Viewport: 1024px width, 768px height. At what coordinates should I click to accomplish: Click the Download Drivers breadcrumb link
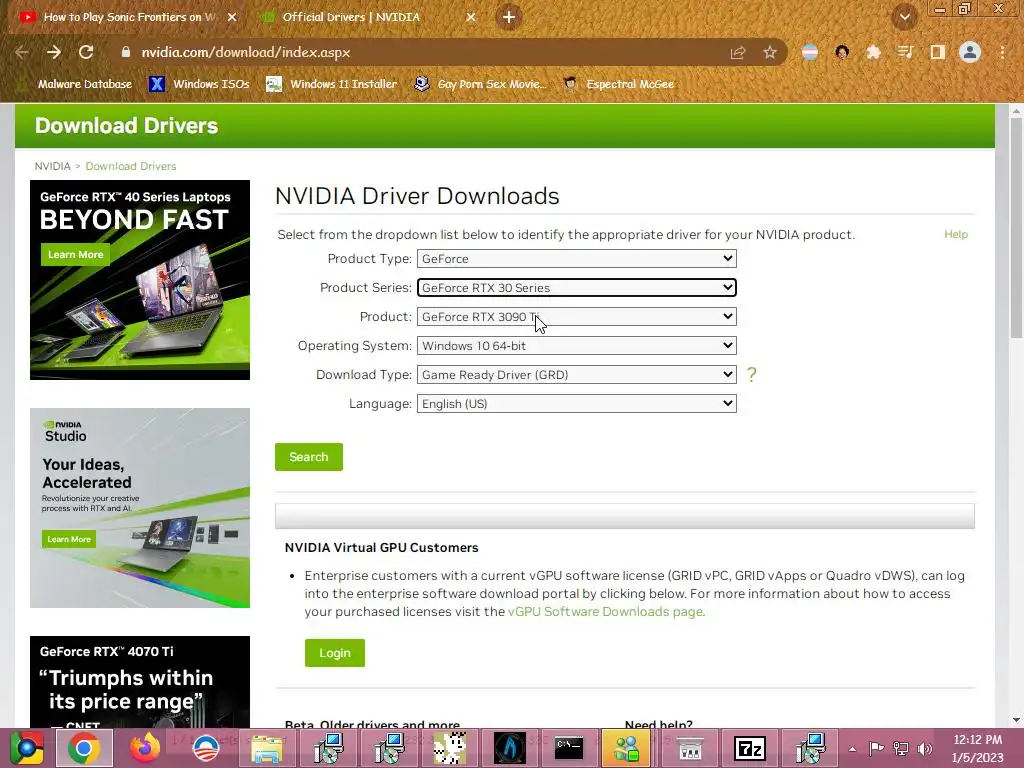(x=131, y=166)
